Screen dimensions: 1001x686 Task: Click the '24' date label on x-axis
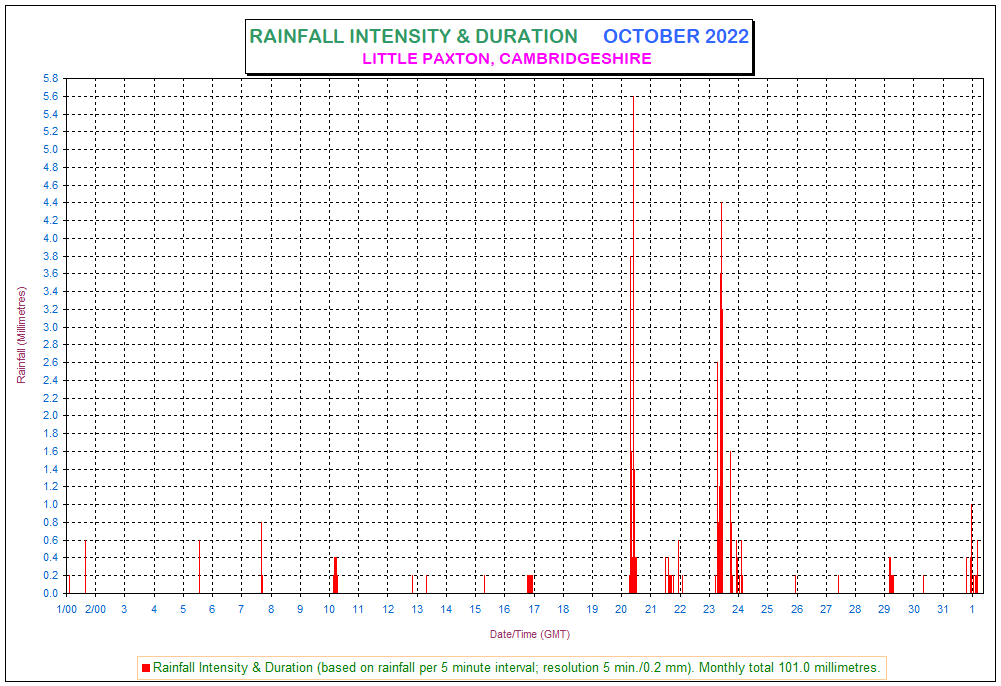click(738, 609)
